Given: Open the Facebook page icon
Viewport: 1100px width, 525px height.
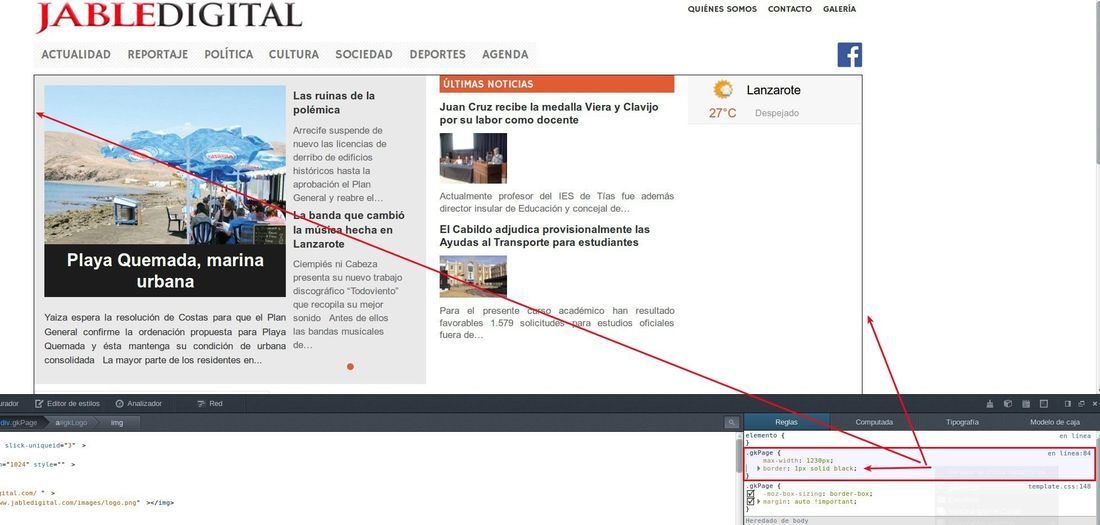Looking at the screenshot, I should pos(850,55).
